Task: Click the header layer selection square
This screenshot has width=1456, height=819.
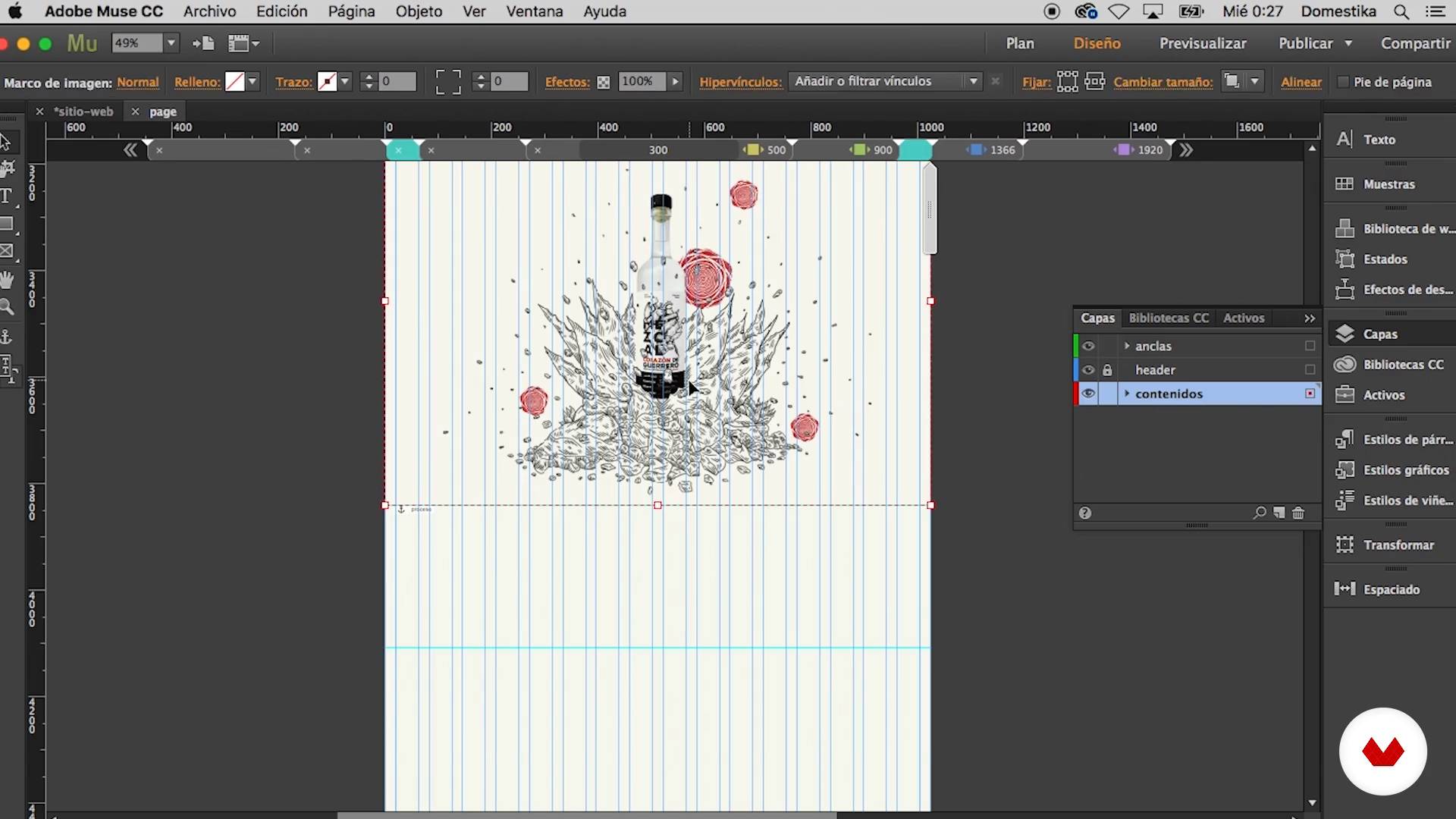Action: point(1310,370)
